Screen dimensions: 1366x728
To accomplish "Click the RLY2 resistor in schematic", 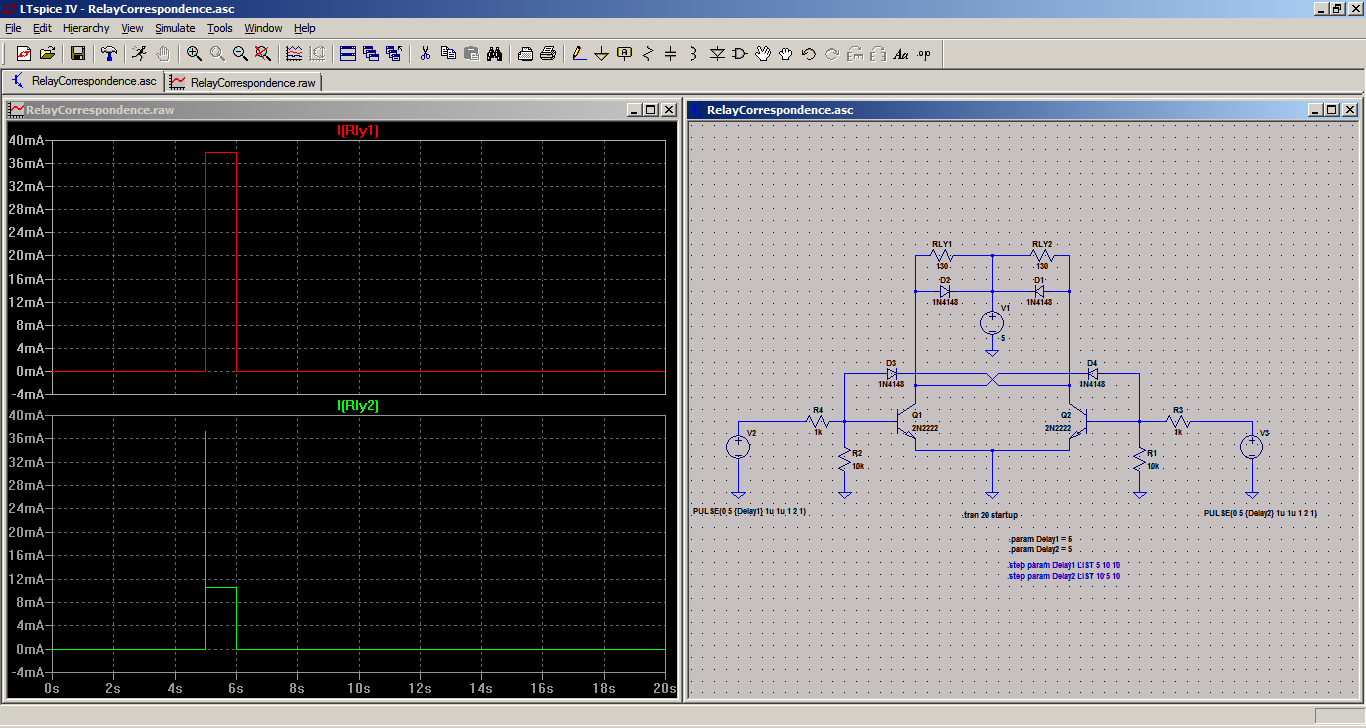I will coord(1042,256).
